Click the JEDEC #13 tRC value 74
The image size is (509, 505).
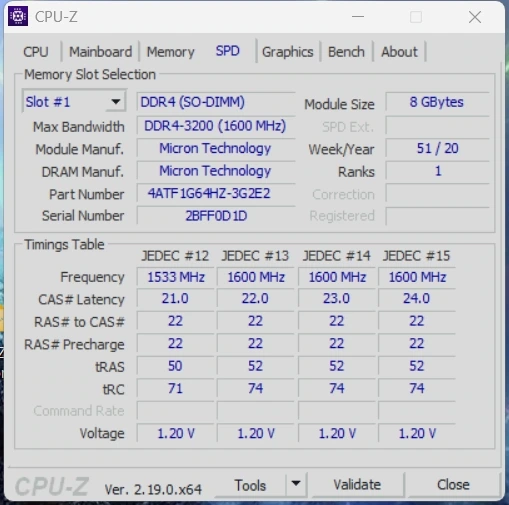(x=256, y=388)
